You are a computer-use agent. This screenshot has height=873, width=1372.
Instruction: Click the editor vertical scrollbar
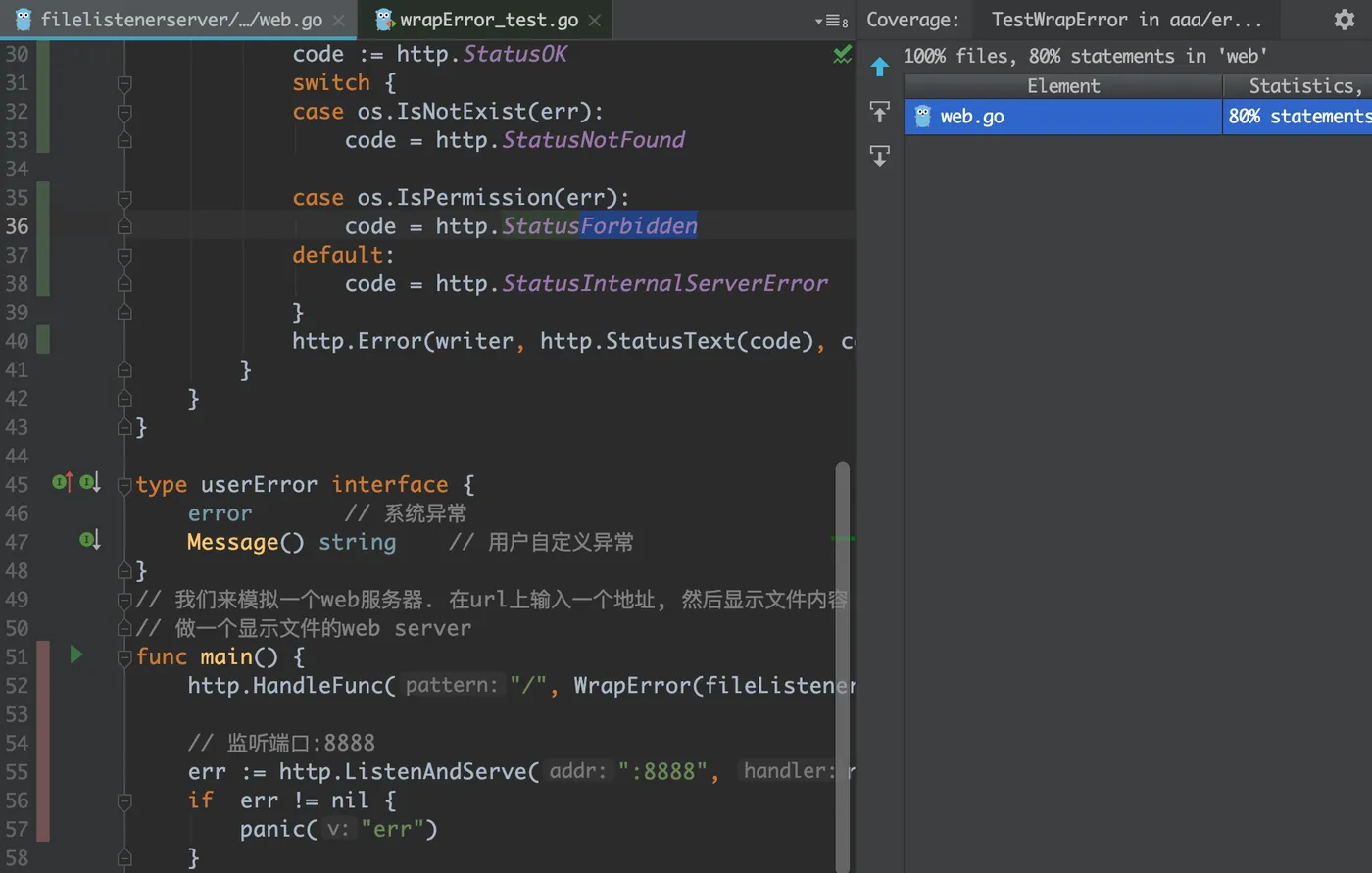click(843, 666)
